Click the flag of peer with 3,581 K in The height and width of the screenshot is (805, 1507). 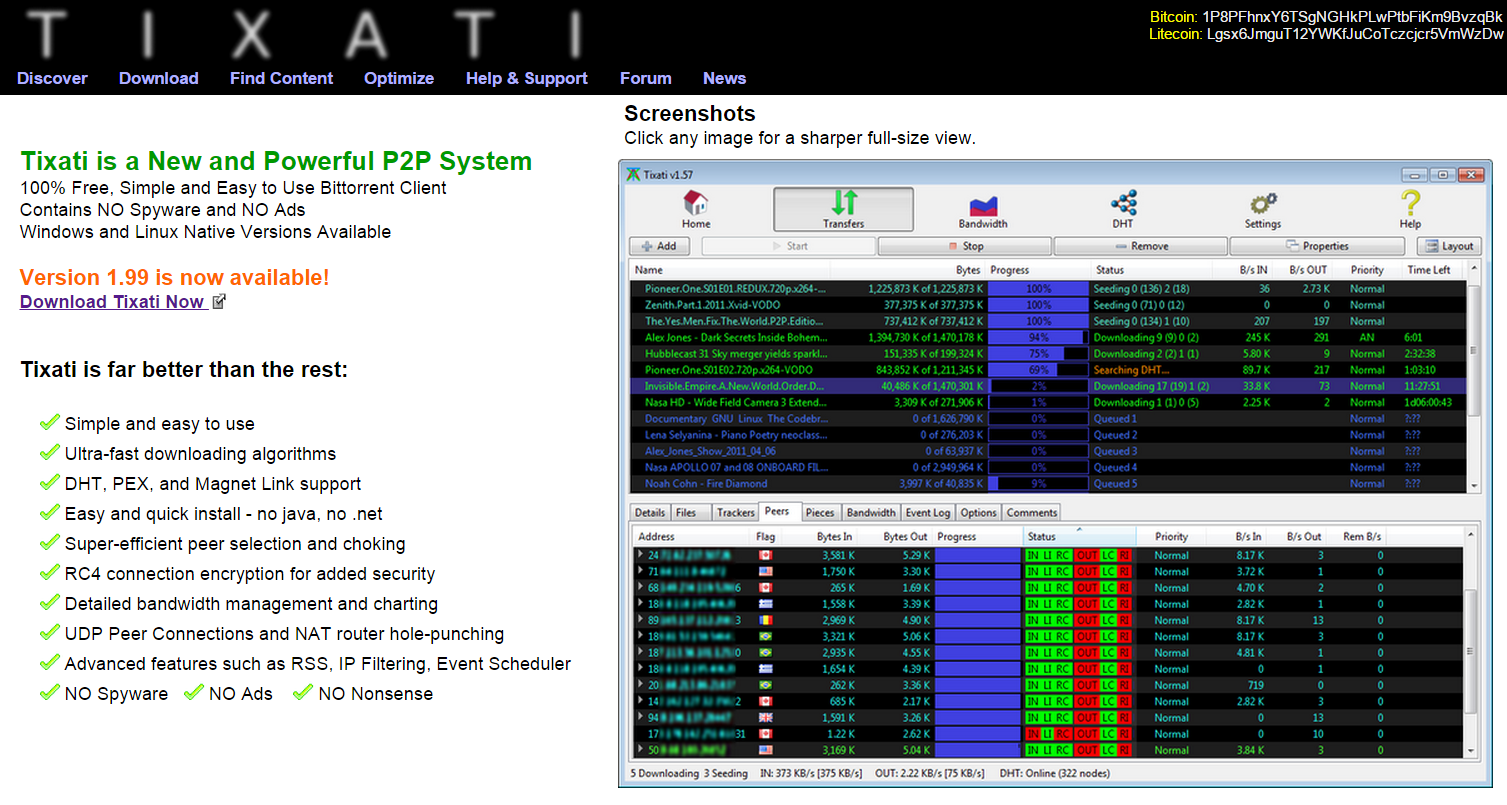tap(766, 555)
